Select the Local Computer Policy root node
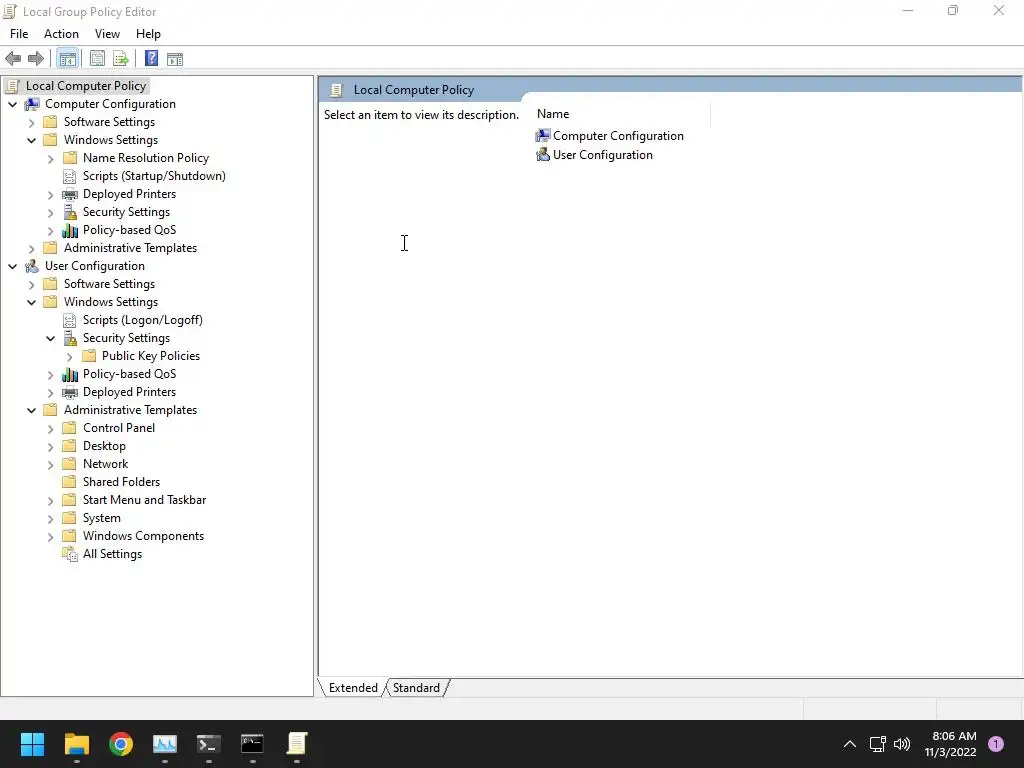The height and width of the screenshot is (768, 1024). (86, 86)
